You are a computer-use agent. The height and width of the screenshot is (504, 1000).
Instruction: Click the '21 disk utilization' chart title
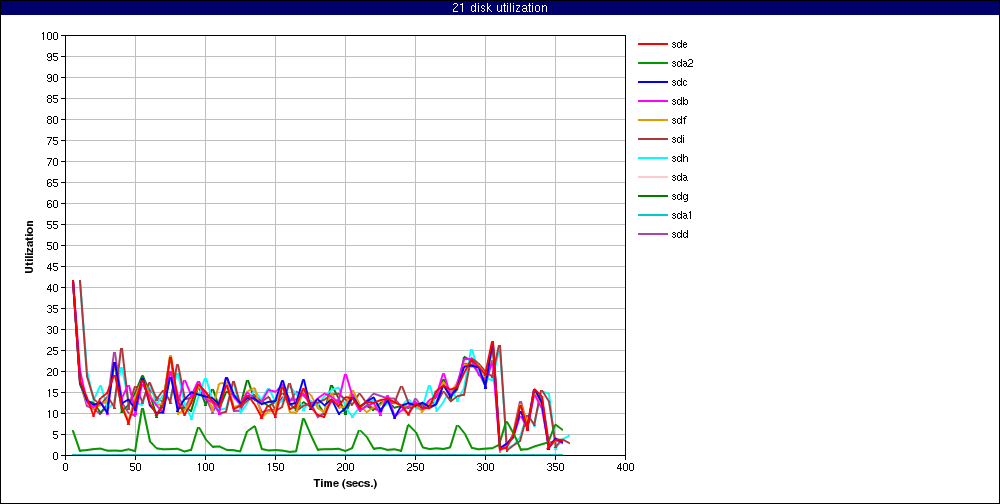(x=499, y=8)
